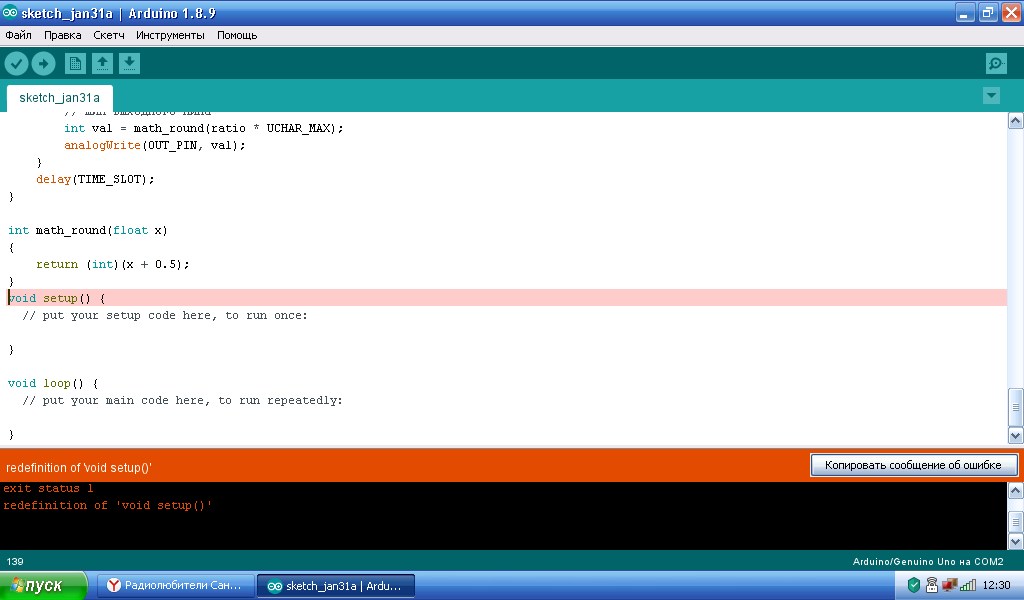Expand the tab options dropdown arrow
This screenshot has width=1024, height=600.
991,96
